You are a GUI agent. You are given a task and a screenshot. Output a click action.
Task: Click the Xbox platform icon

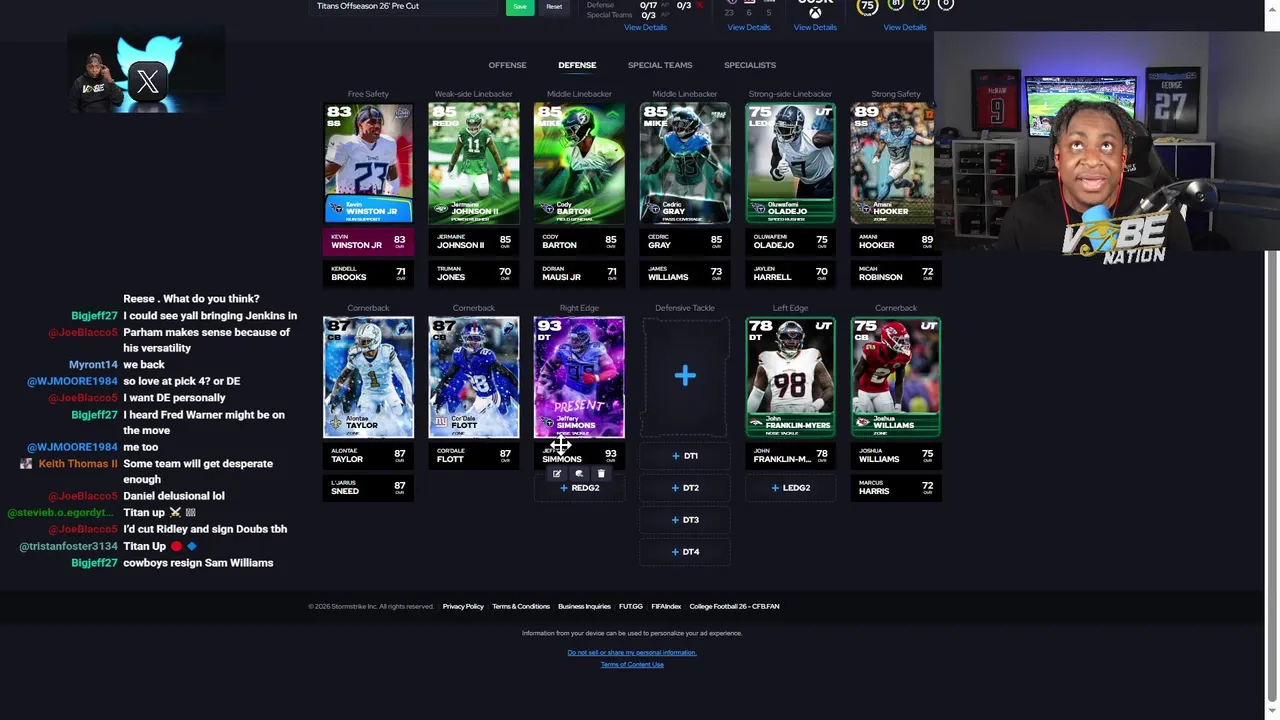815,12
